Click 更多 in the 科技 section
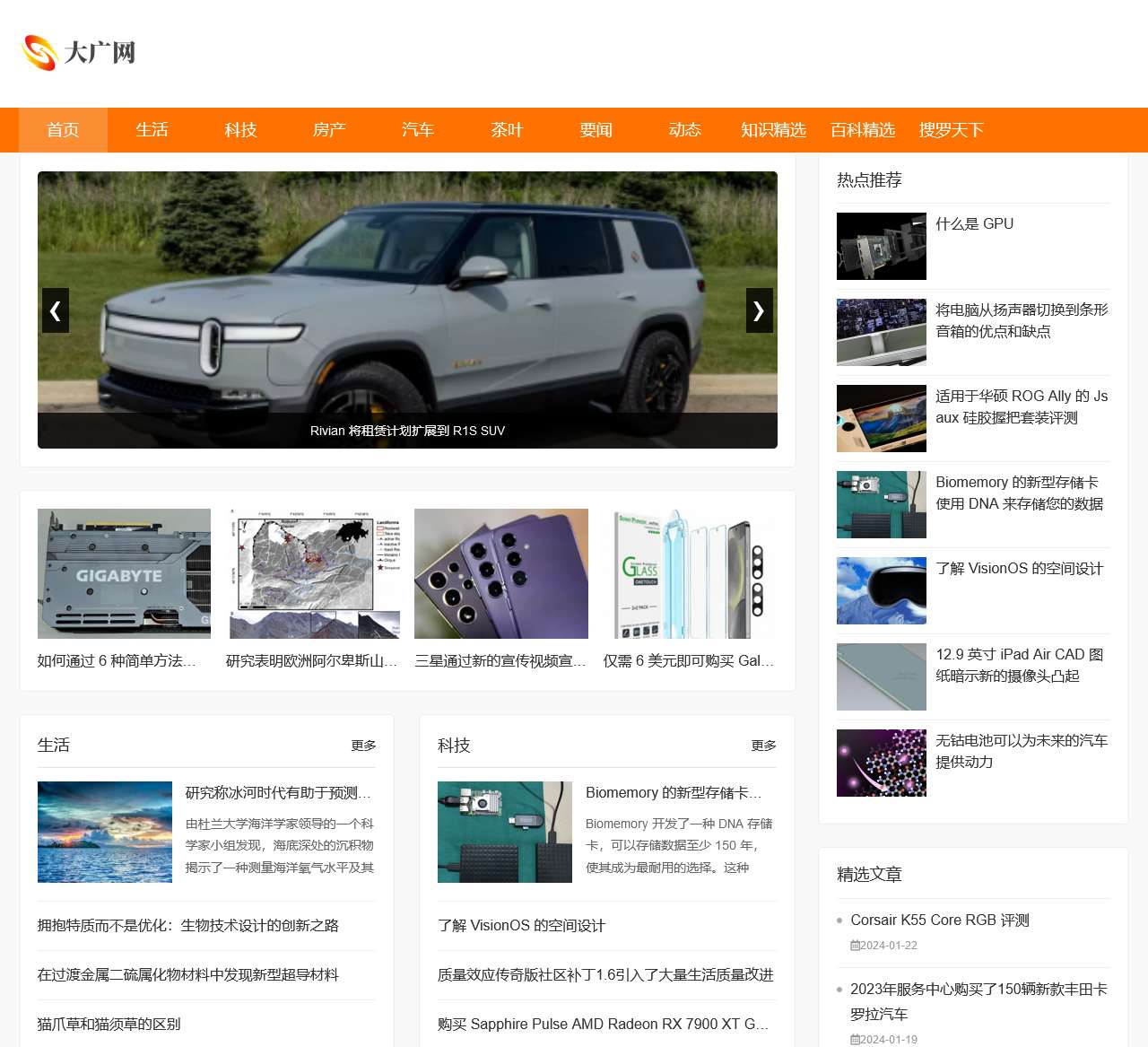 [763, 746]
